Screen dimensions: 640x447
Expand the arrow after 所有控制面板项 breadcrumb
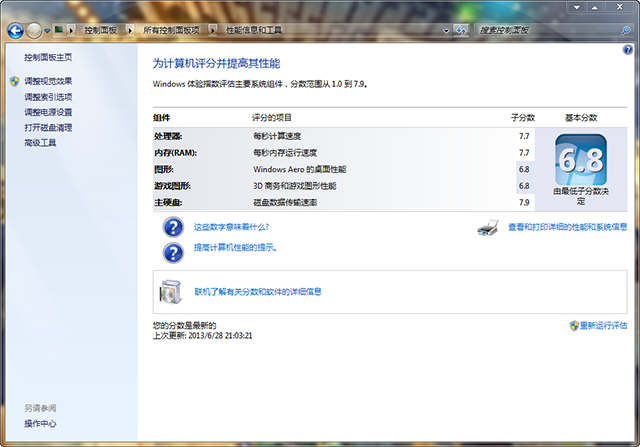[213, 30]
